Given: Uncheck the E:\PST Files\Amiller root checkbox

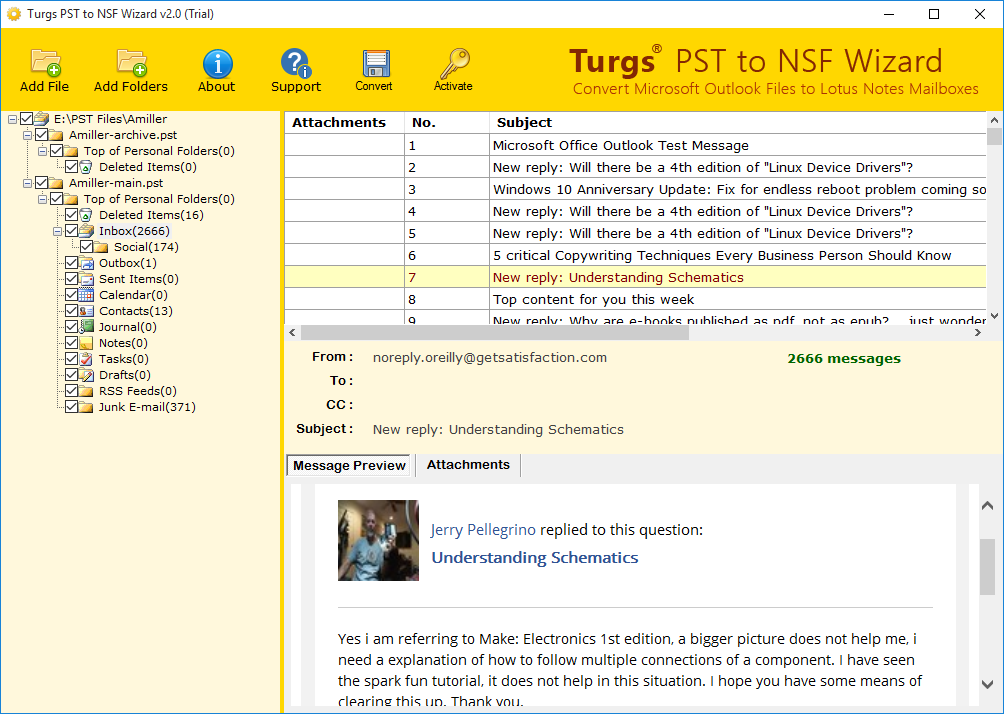Looking at the screenshot, I should (26, 119).
